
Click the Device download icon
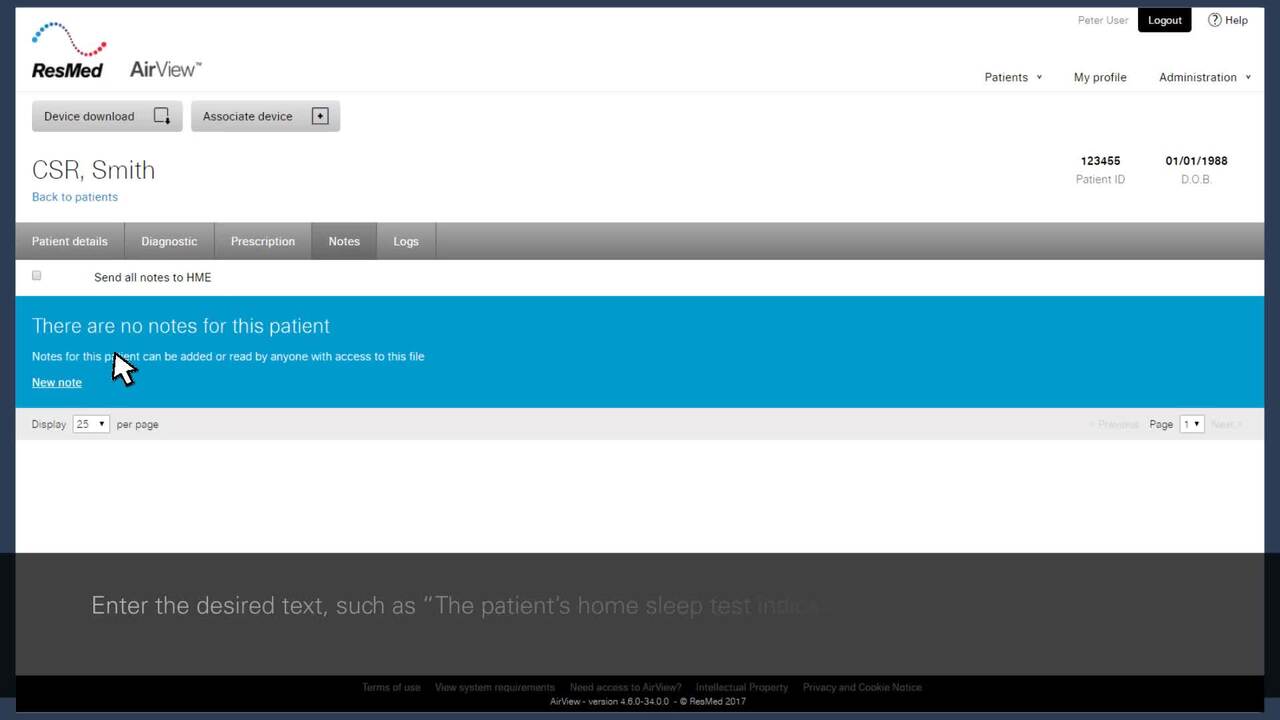(161, 116)
